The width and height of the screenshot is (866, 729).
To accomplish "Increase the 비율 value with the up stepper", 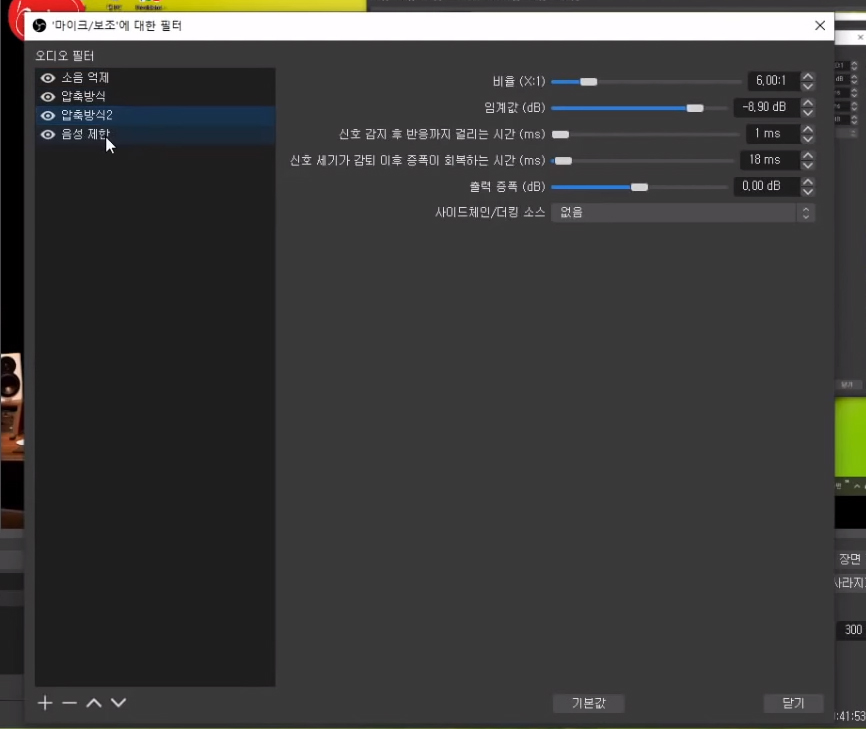I will click(x=808, y=76).
